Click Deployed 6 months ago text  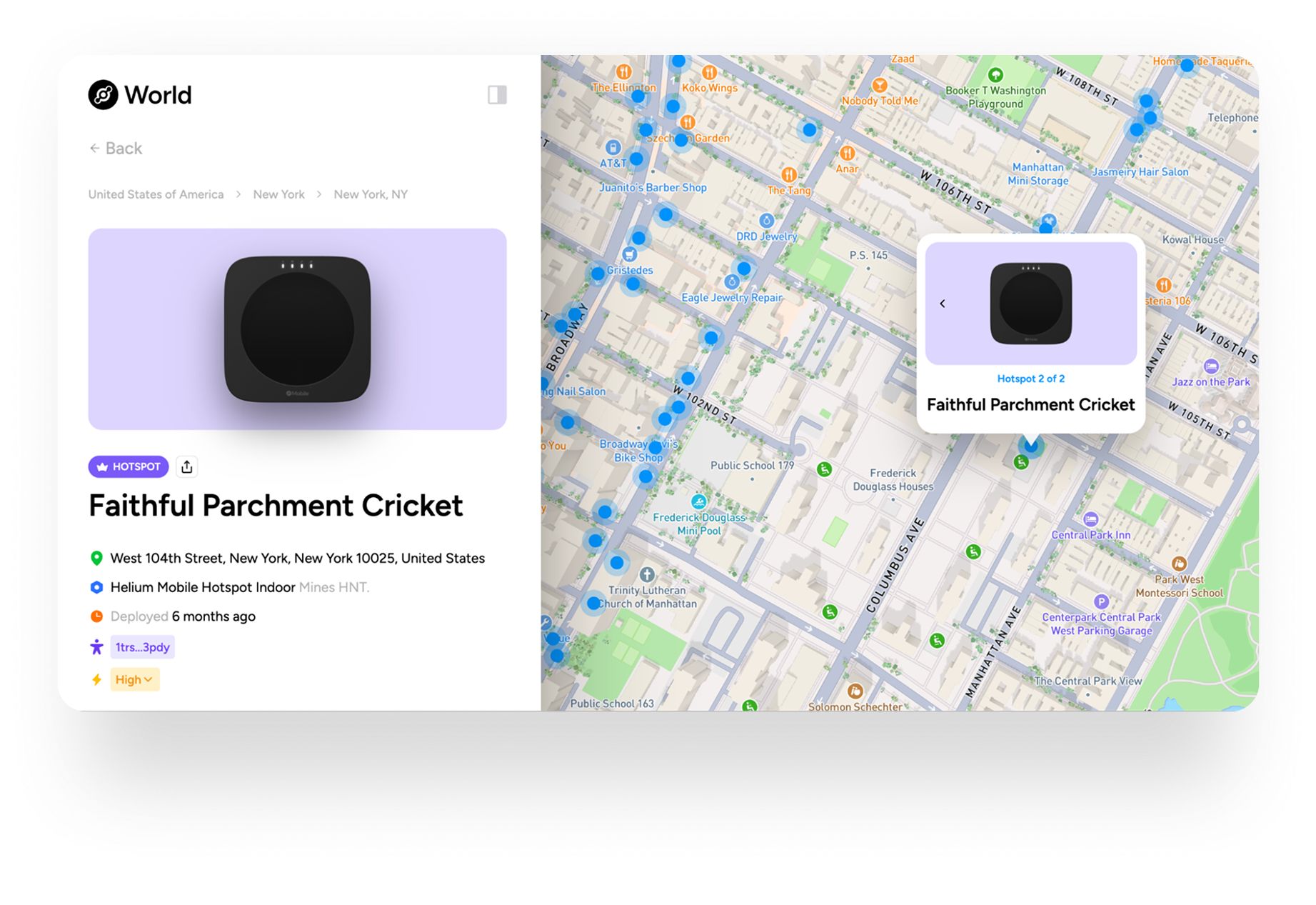click(x=183, y=616)
